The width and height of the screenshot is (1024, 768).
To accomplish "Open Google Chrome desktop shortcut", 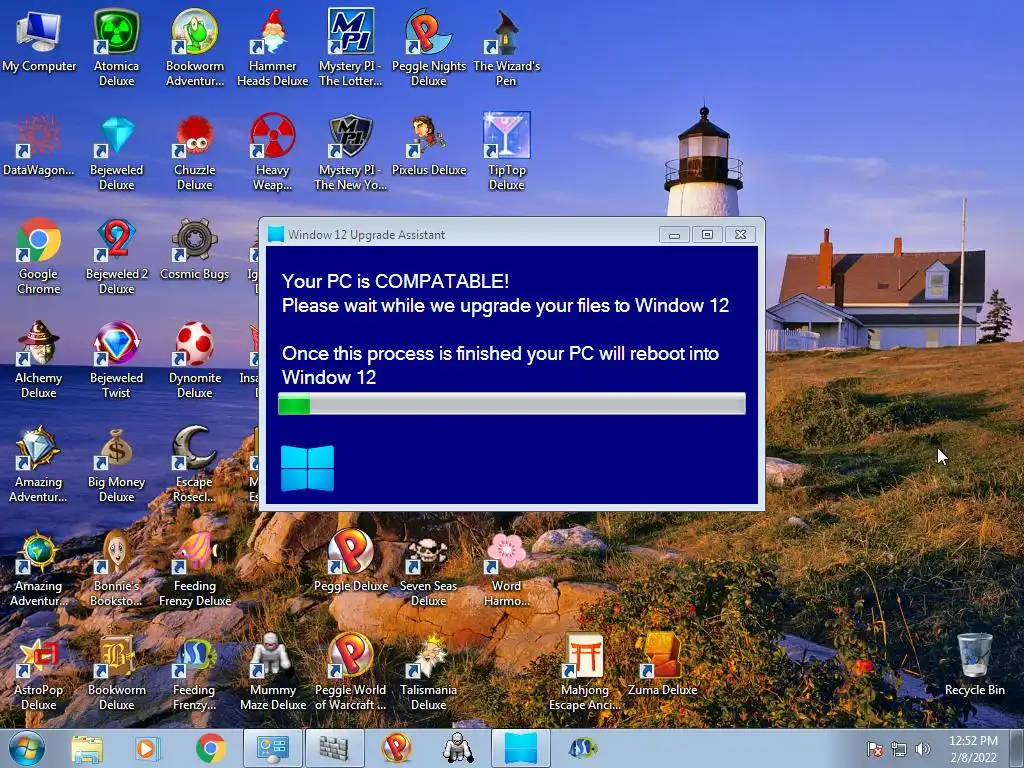I will [39, 255].
